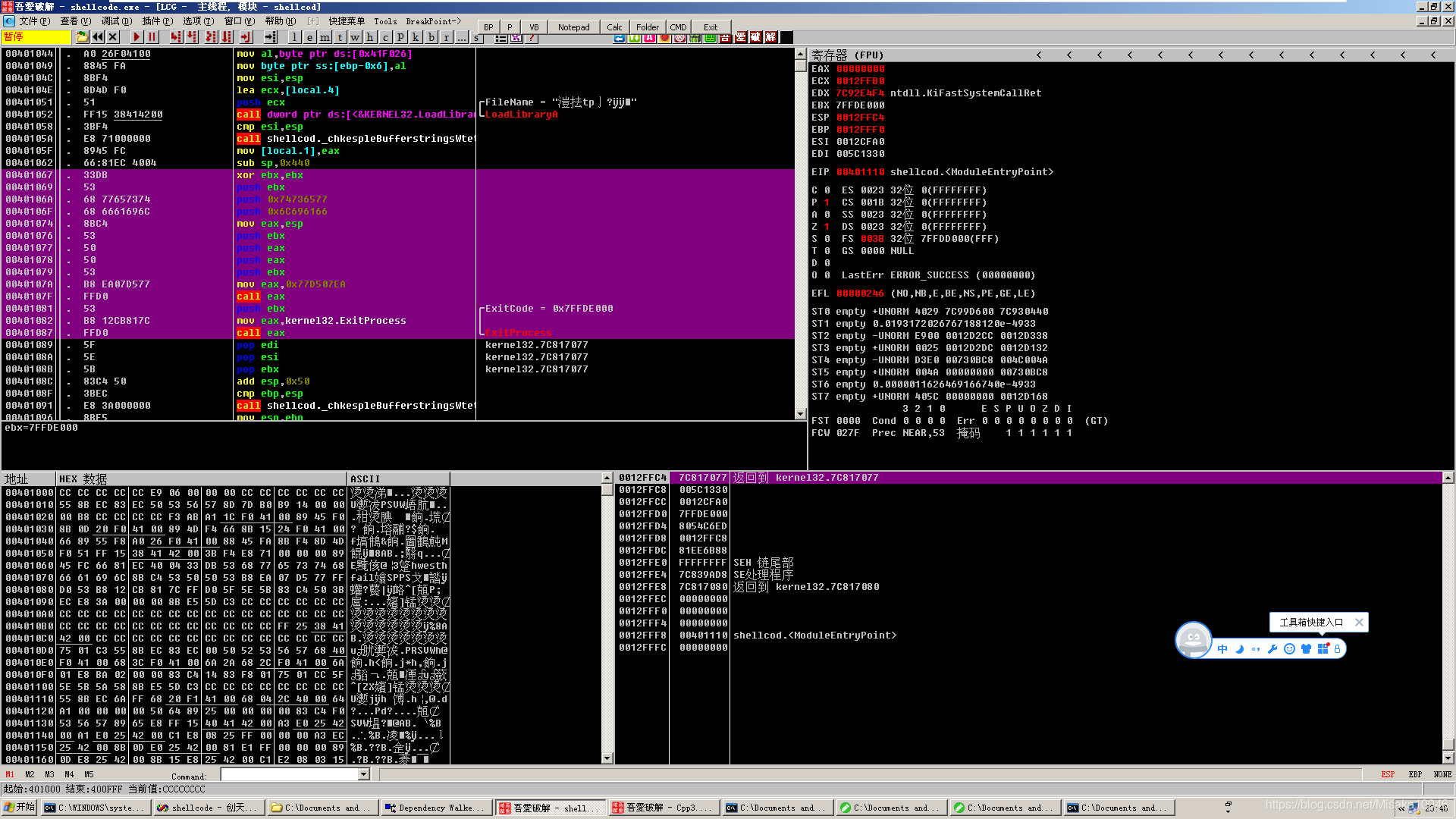Open the Log window via 'l' icon
Image resolution: width=1456 pixels, height=819 pixels.
tap(294, 36)
